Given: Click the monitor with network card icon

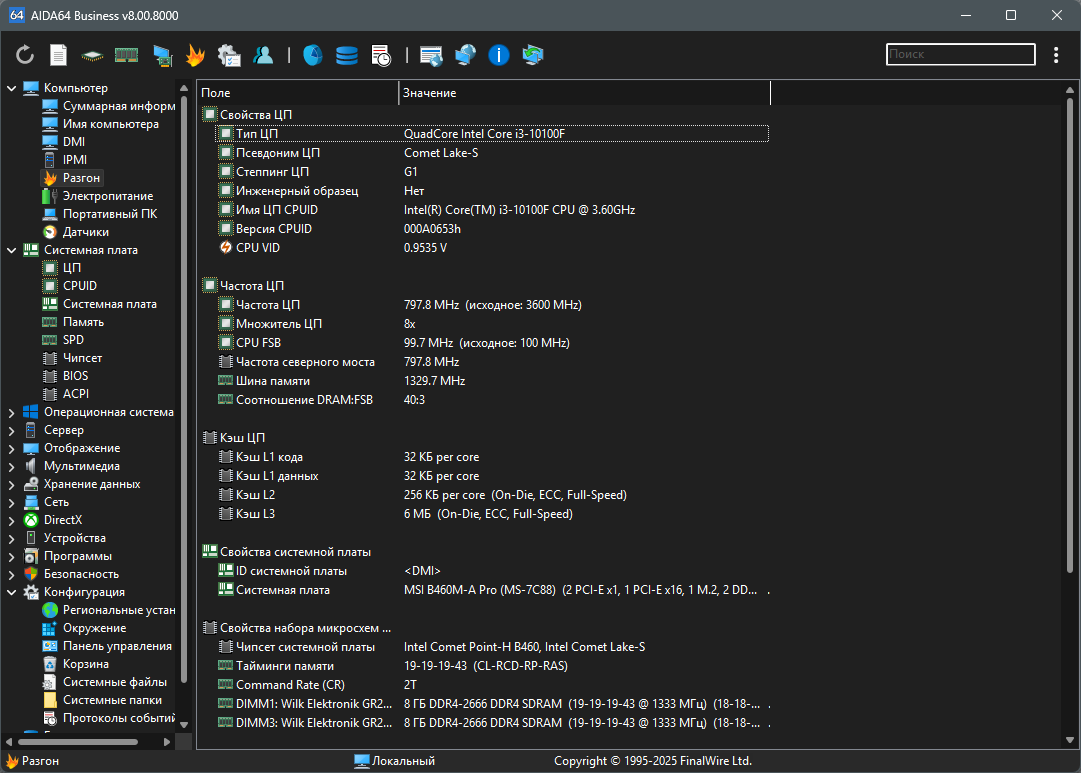Looking at the screenshot, I should (x=162, y=55).
